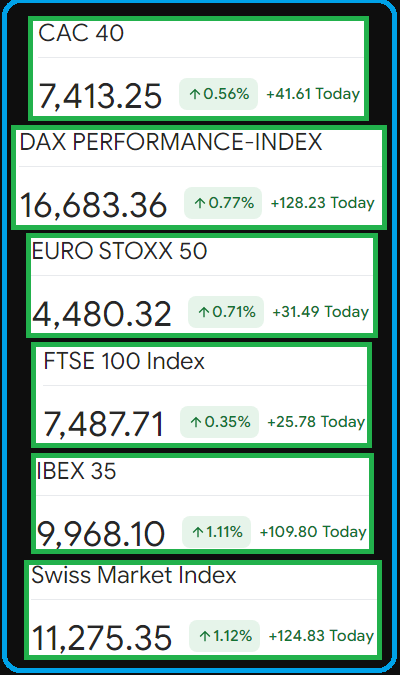
Task: Click the +41.61 Today CAC change
Action: [313, 94]
